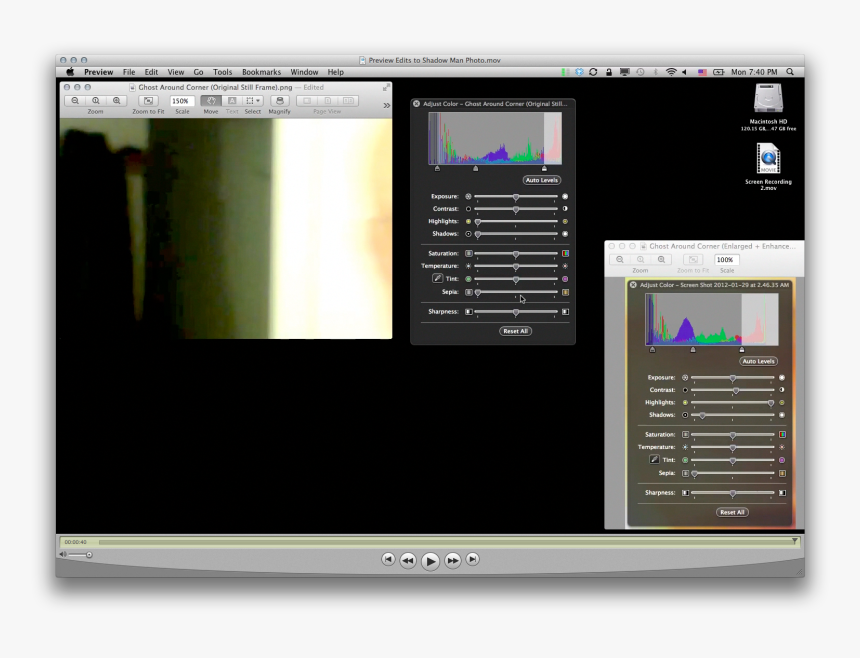Click the Saturation color icon at slider end
This screenshot has height=658, width=860.
pos(565,253)
